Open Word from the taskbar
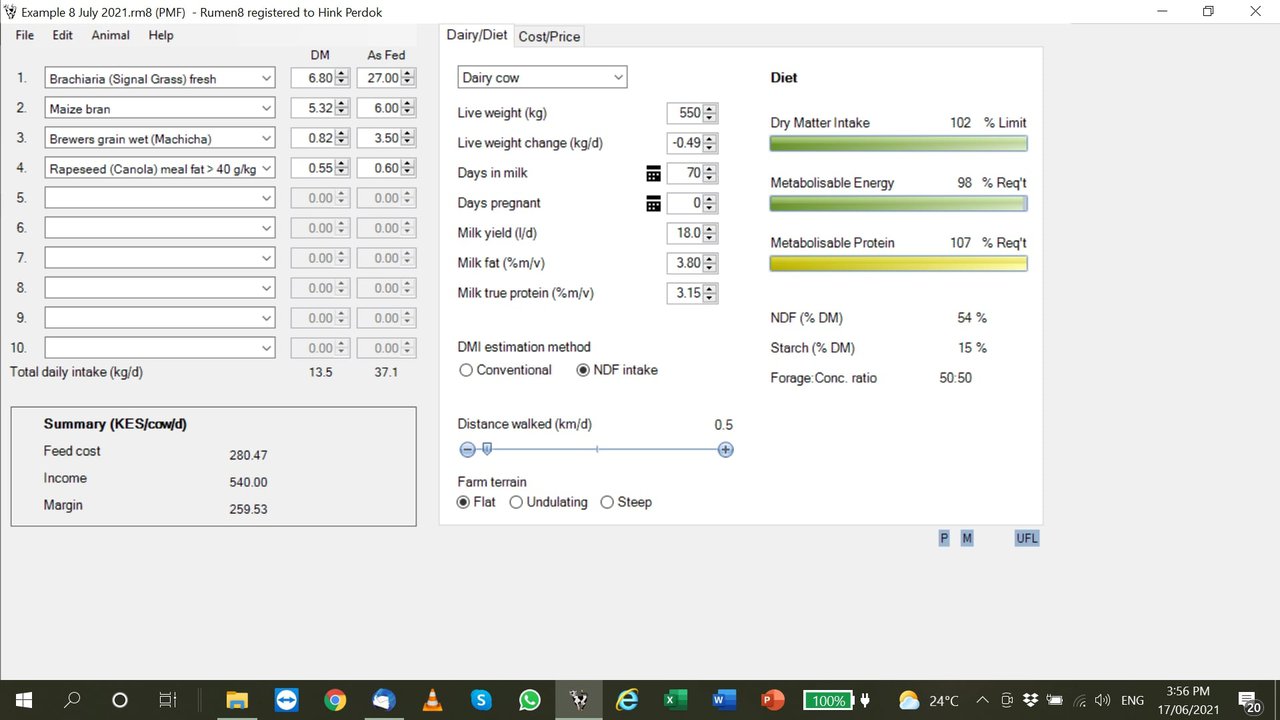The height and width of the screenshot is (720, 1280). [x=724, y=700]
